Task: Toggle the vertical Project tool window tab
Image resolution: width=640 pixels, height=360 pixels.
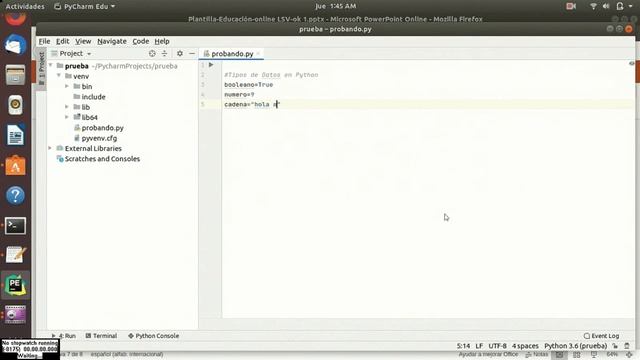Action: (x=41, y=68)
